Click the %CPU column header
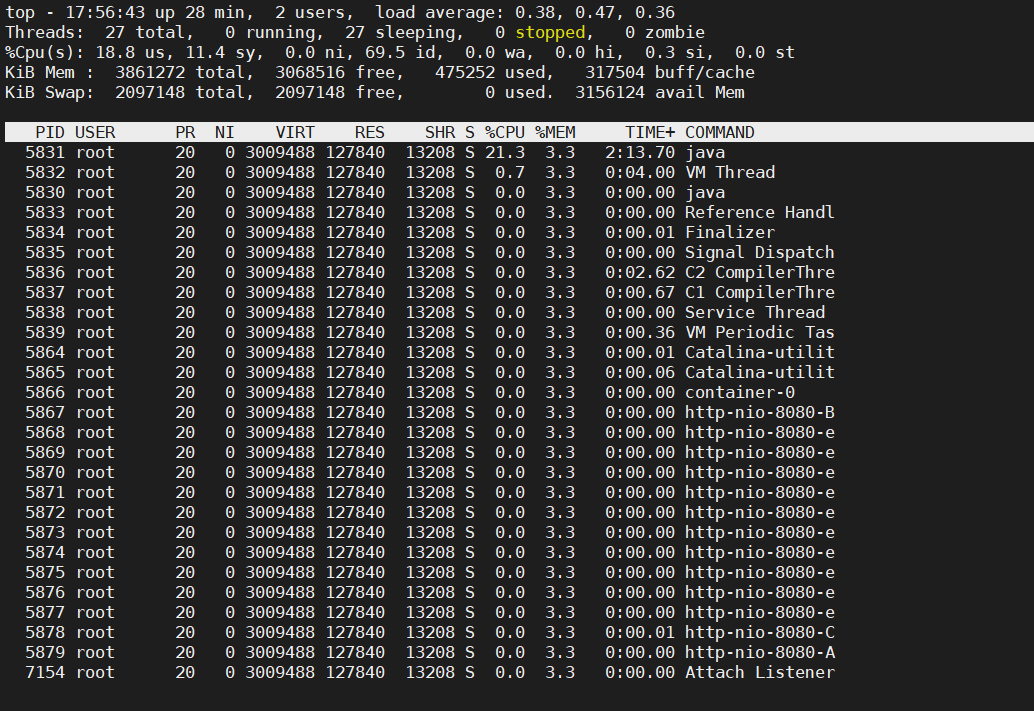Screen dimensions: 1034x711 (x=504, y=131)
